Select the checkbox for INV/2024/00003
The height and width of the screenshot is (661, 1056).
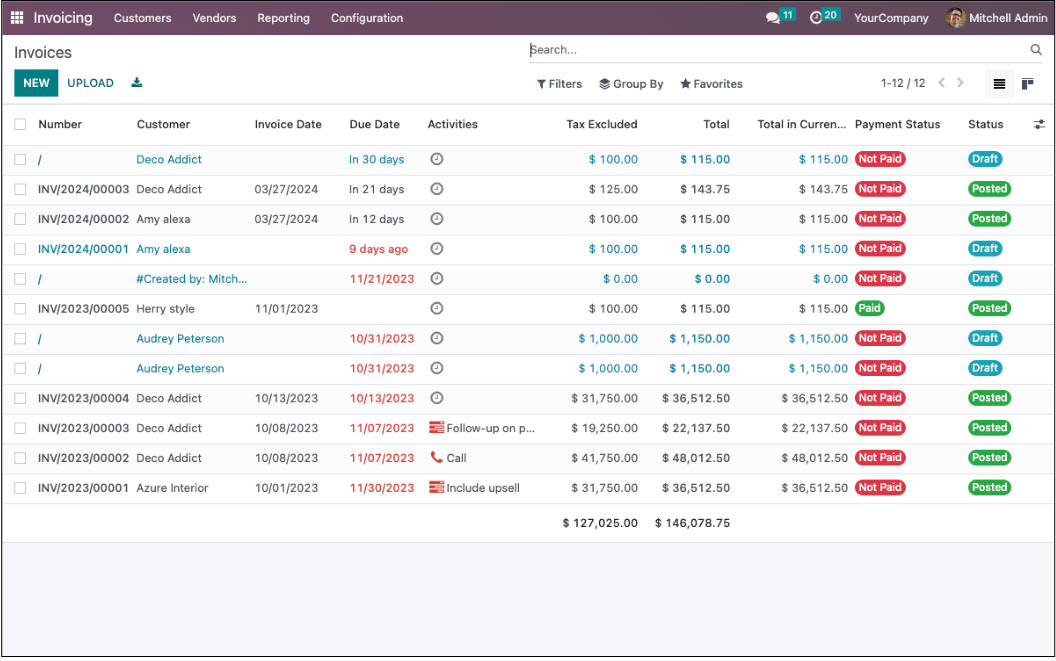click(x=20, y=189)
